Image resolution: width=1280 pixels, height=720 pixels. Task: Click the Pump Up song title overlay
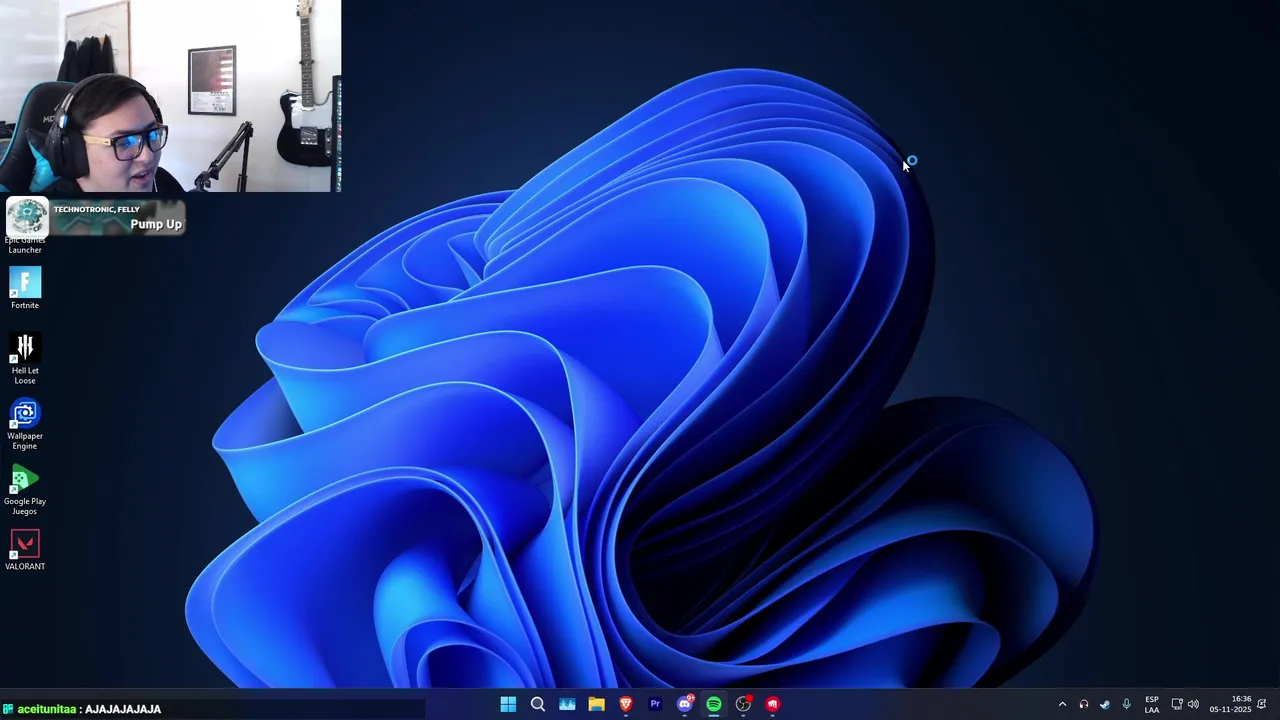(156, 224)
